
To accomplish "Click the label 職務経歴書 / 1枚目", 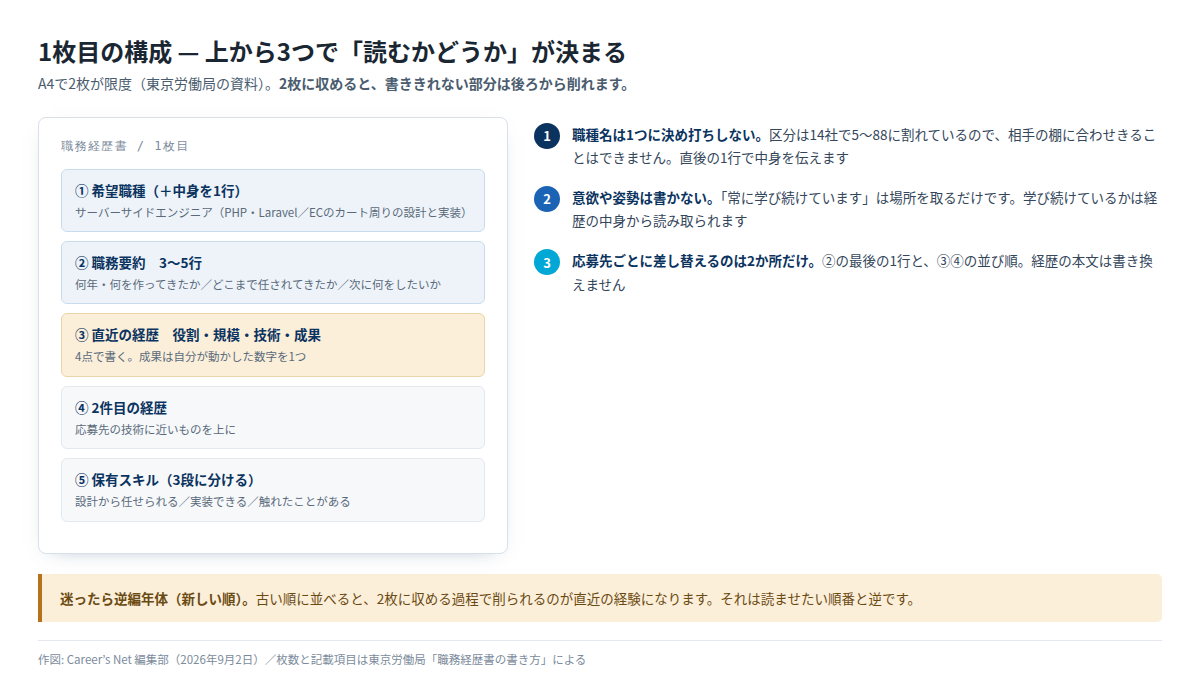I will [x=125, y=146].
